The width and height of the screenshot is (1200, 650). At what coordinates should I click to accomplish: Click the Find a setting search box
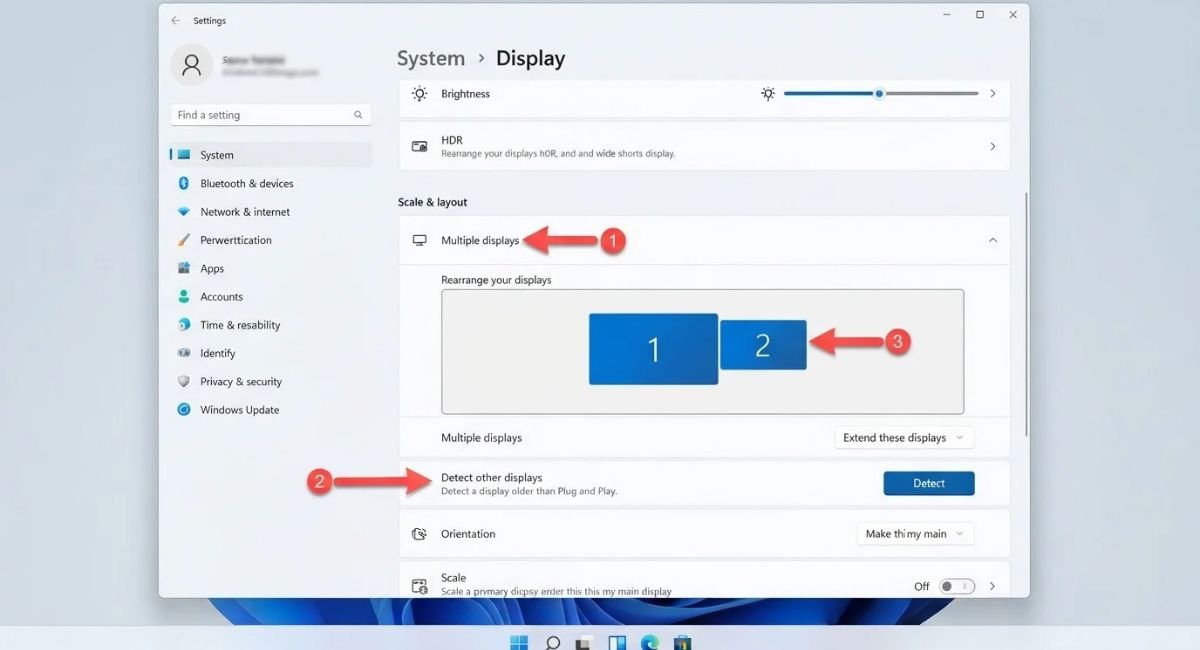pos(270,115)
